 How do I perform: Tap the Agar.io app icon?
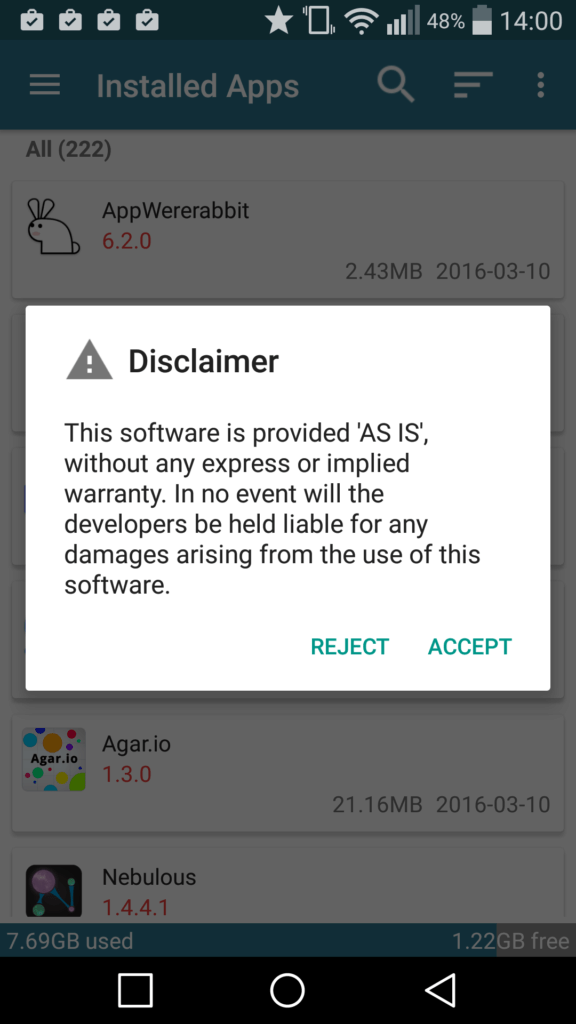[54, 759]
